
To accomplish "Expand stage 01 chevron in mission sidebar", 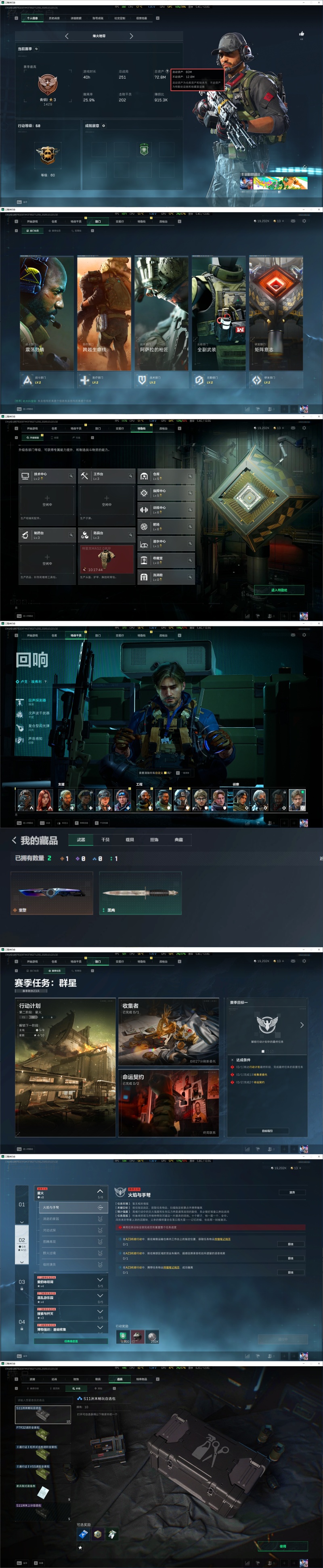I will click(22, 1222).
